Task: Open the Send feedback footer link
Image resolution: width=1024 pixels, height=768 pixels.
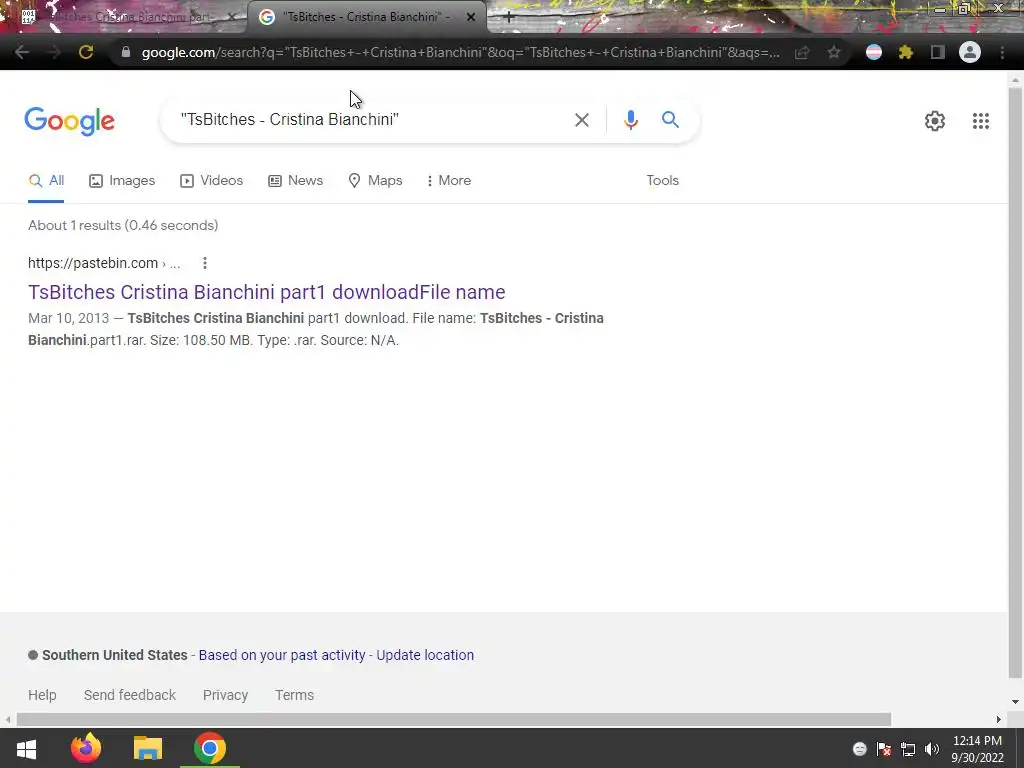Action: pyautogui.click(x=130, y=695)
